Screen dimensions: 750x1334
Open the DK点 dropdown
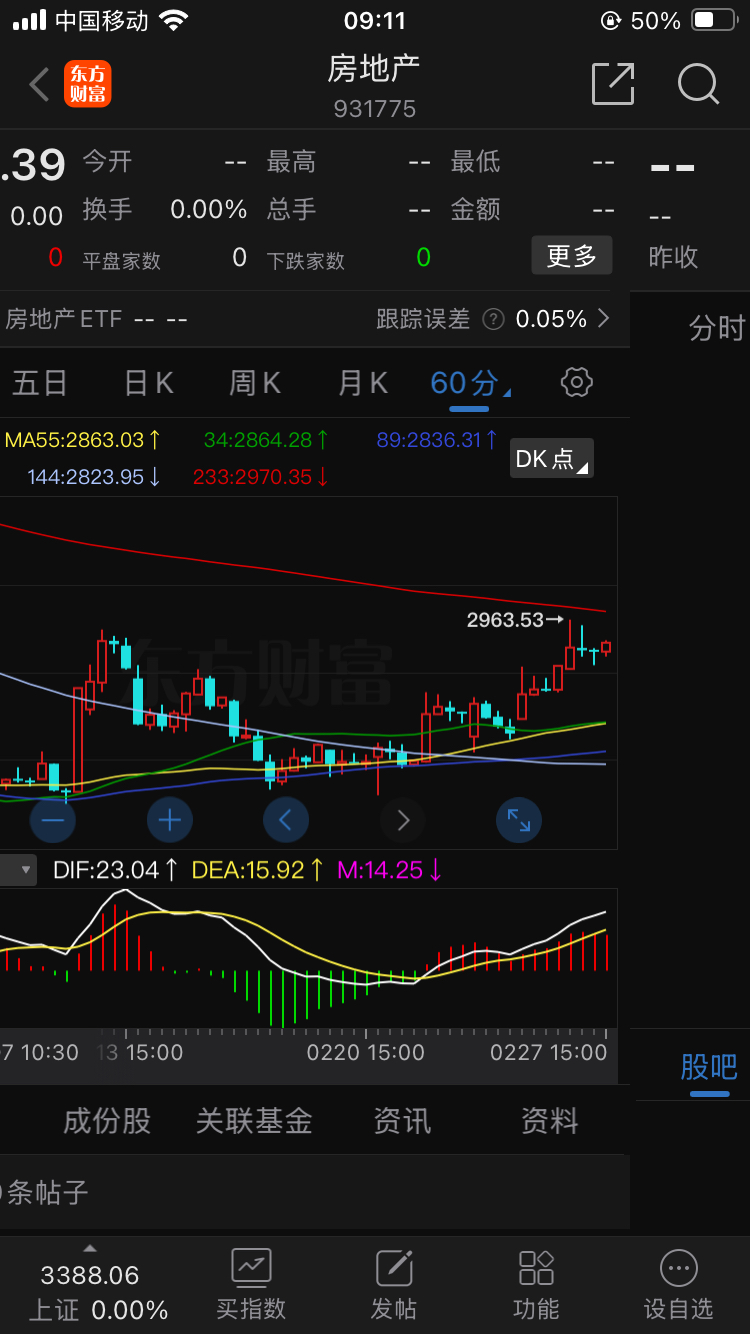coord(551,458)
